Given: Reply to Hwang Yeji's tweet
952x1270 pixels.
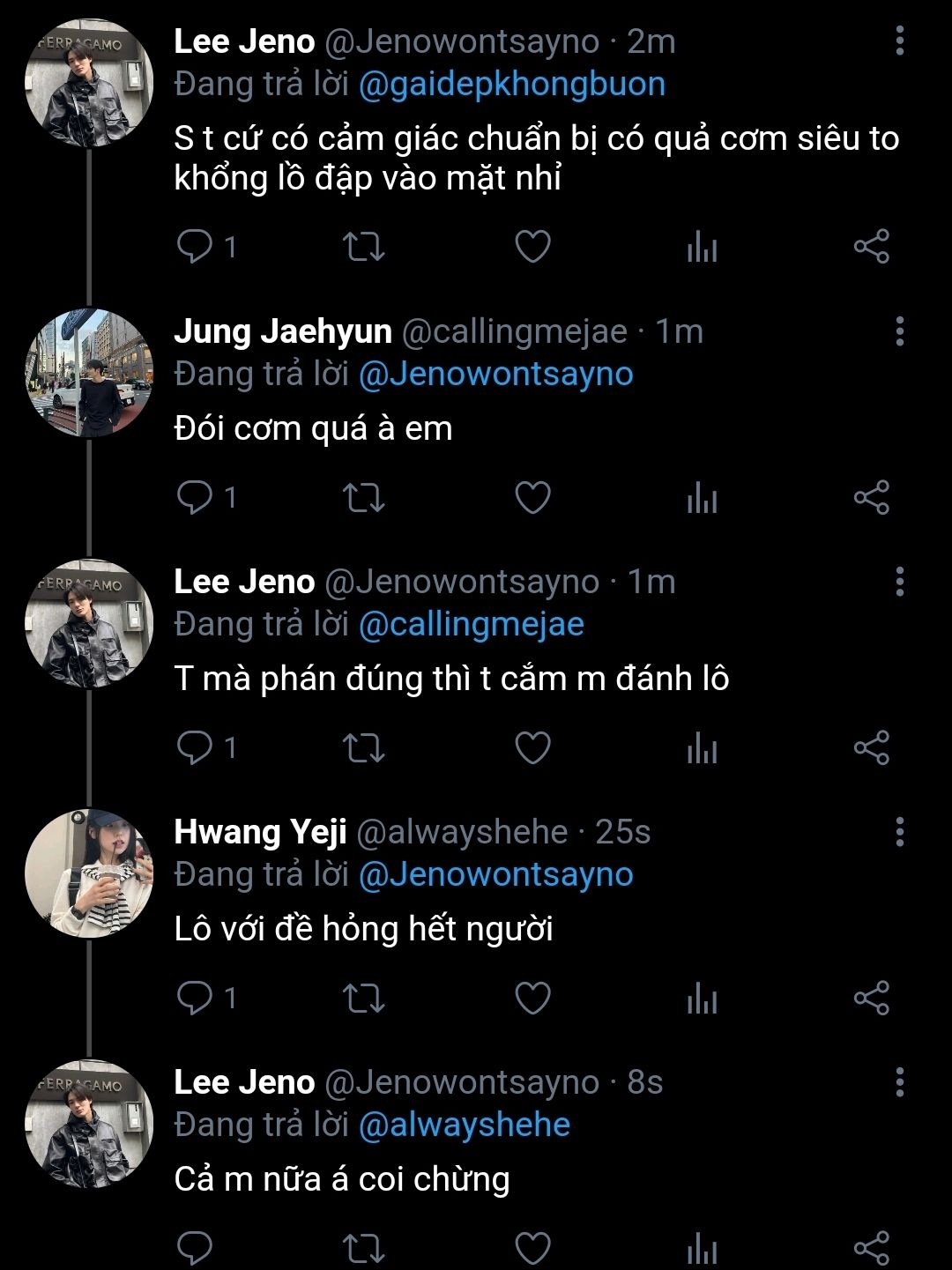Looking at the screenshot, I should coord(194,999).
